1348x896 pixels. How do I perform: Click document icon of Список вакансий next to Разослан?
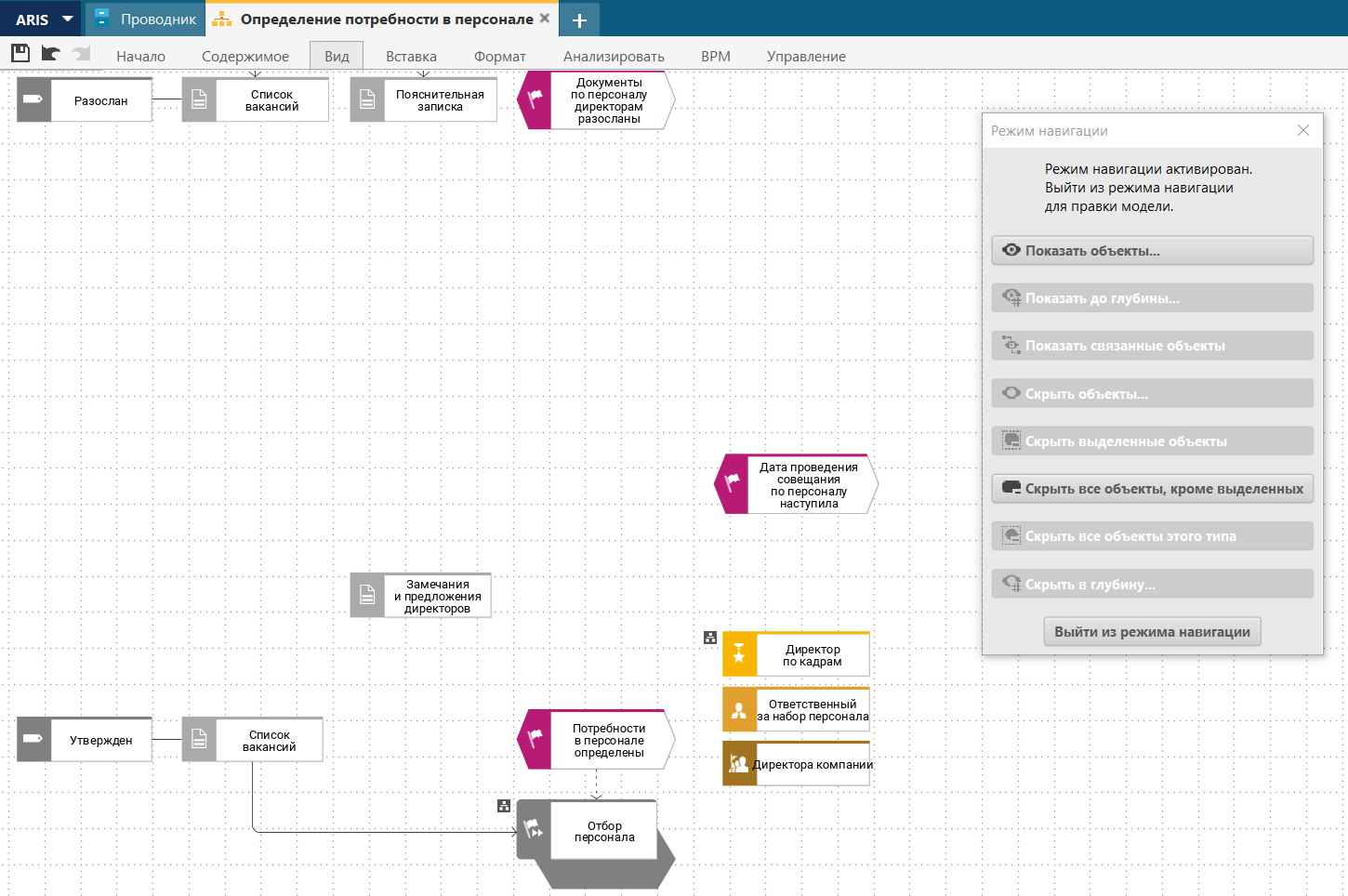click(x=199, y=99)
